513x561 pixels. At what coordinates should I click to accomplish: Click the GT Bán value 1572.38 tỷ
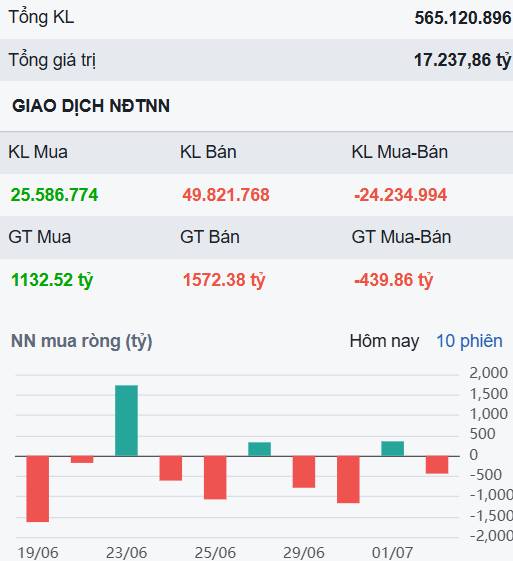point(224,280)
